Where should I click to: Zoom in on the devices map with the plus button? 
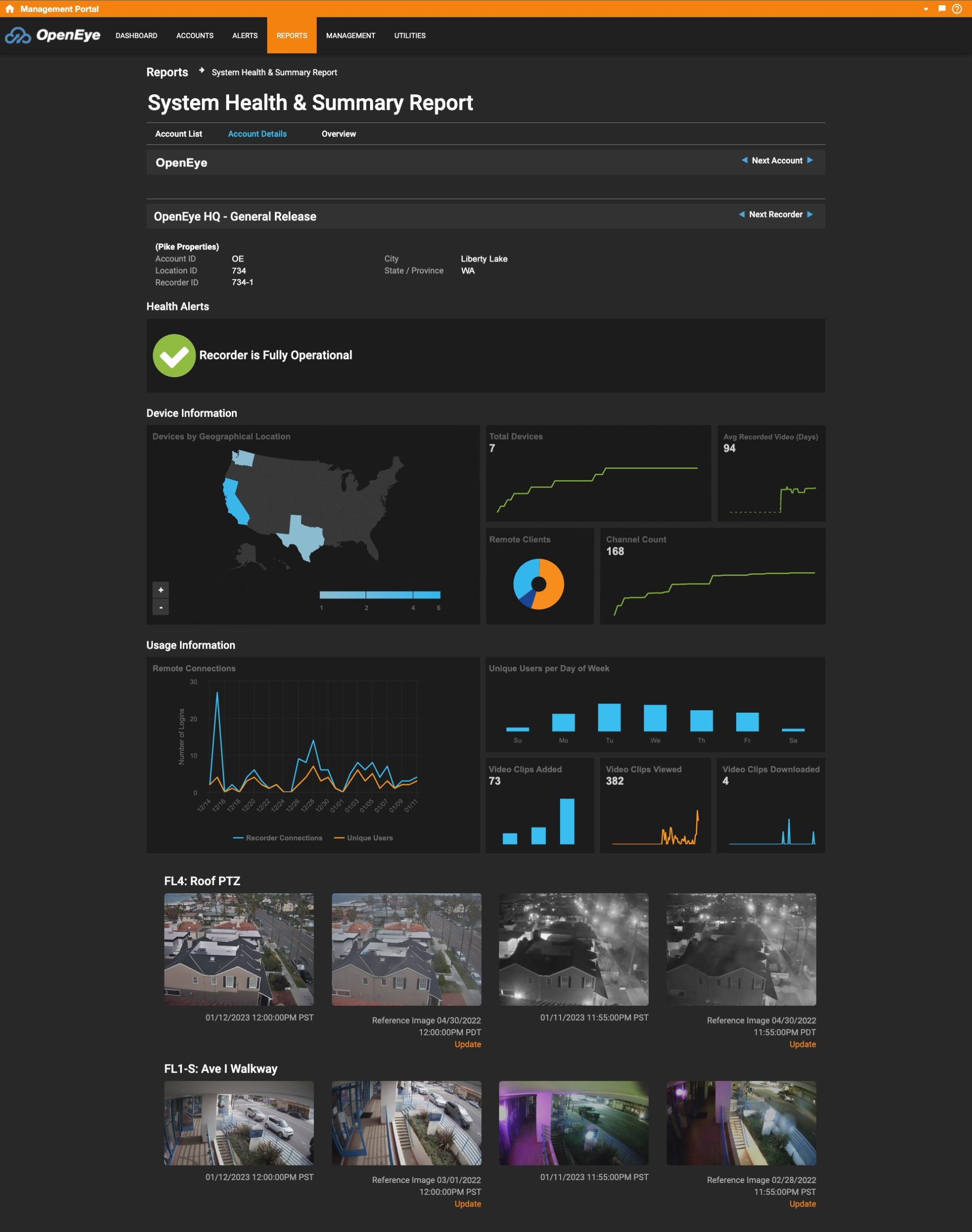pos(161,590)
